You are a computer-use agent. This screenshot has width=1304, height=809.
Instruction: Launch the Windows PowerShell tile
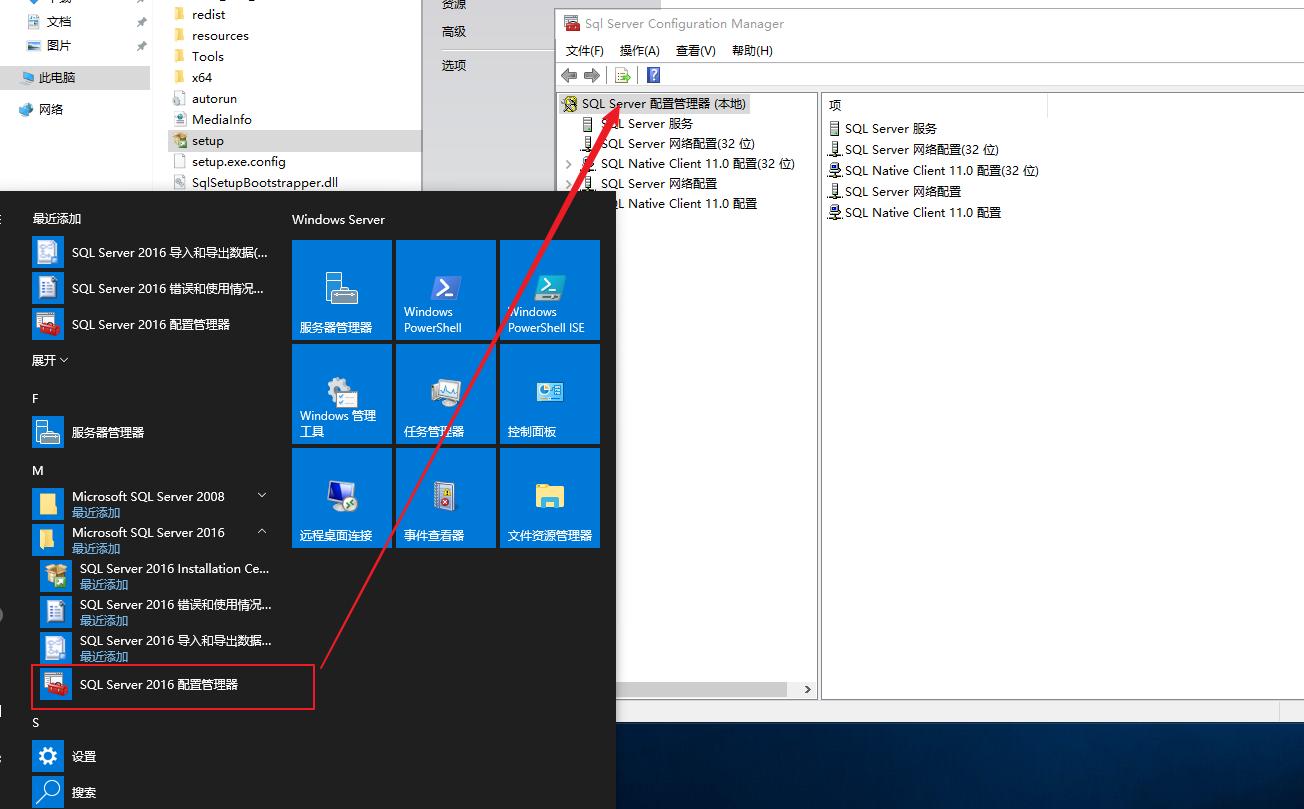click(445, 289)
